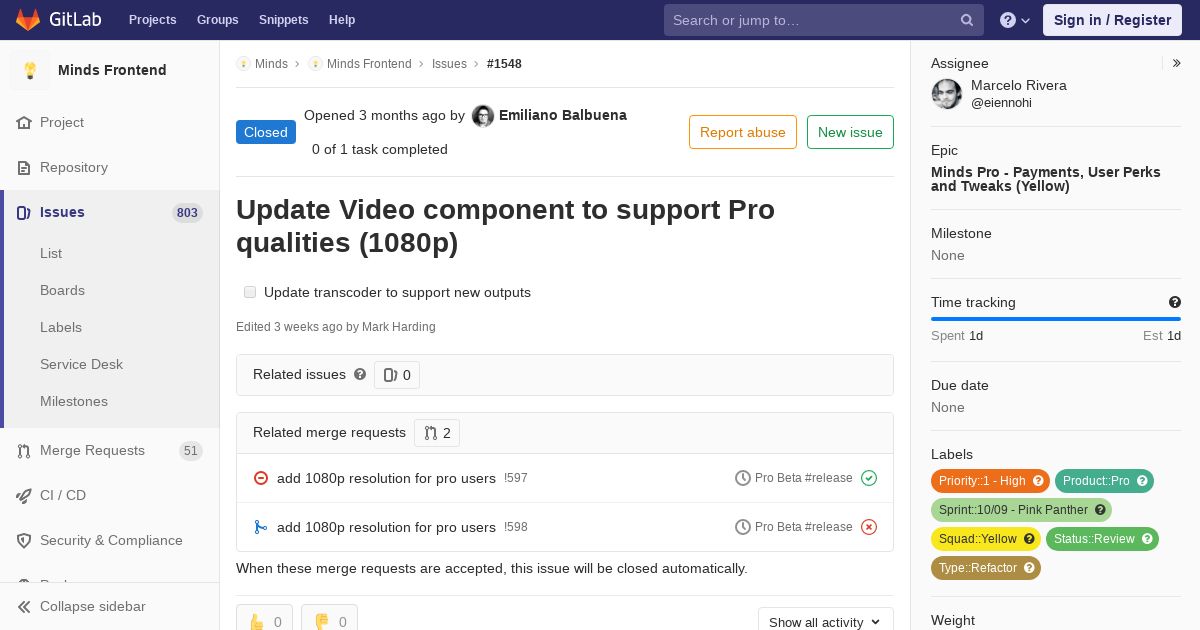Toggle the Update transcoder task checkbox
The width and height of the screenshot is (1200, 630).
(250, 292)
